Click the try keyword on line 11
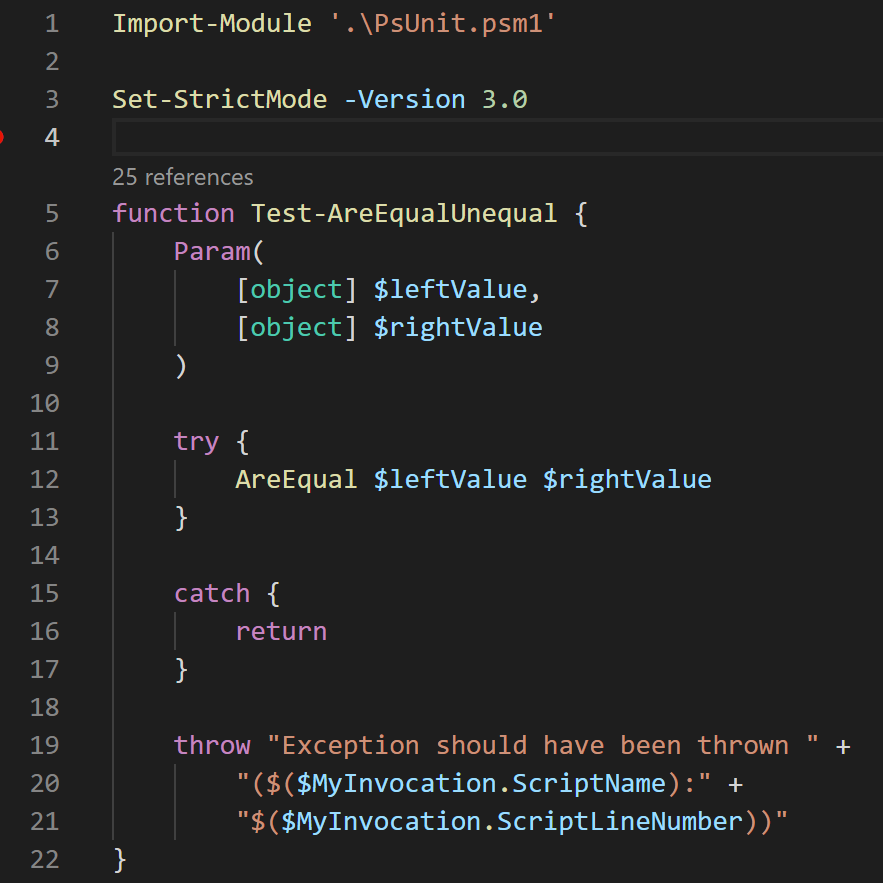Image resolution: width=883 pixels, height=883 pixels. click(196, 441)
